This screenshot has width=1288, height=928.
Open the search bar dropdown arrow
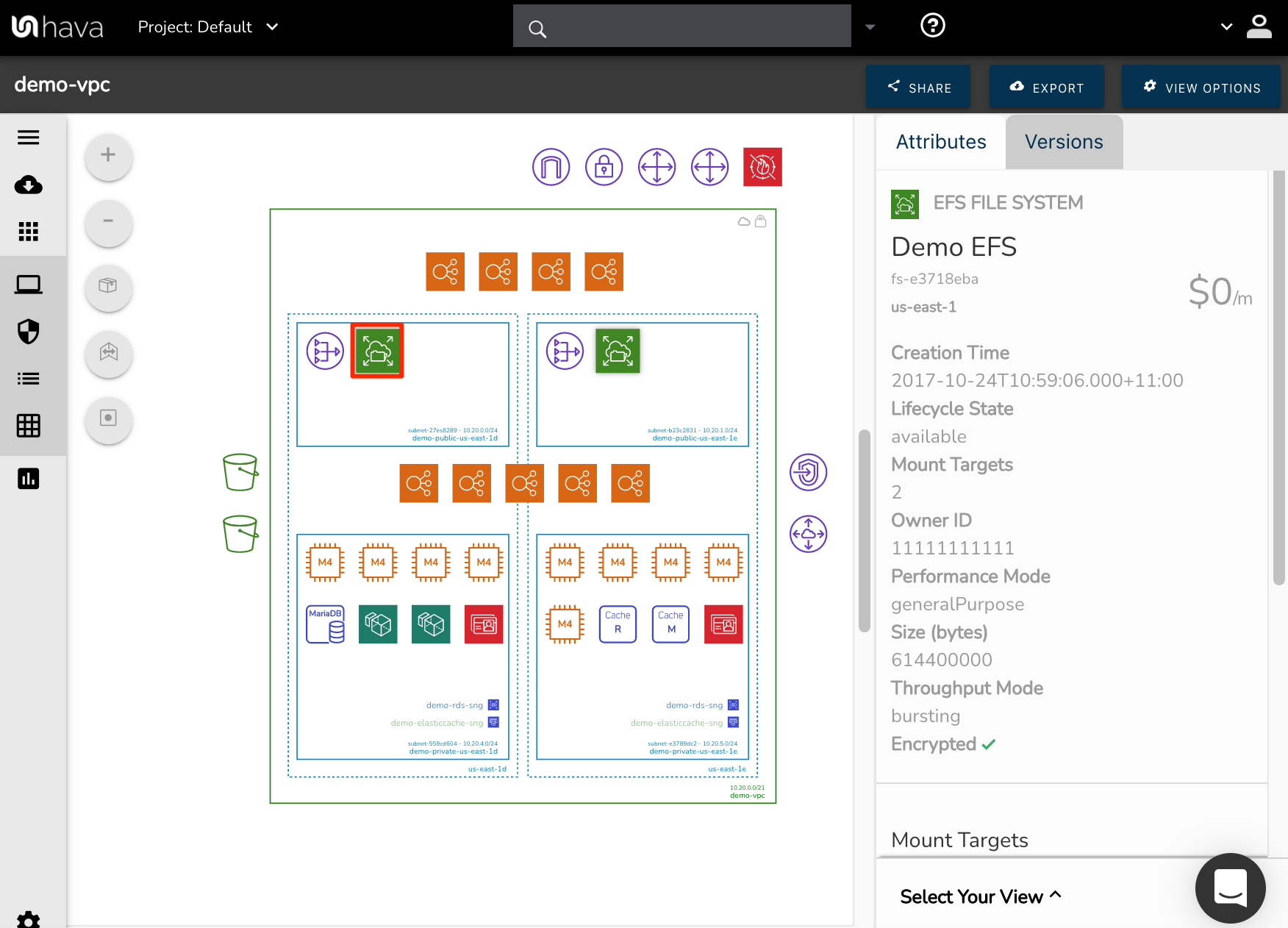coord(870,26)
